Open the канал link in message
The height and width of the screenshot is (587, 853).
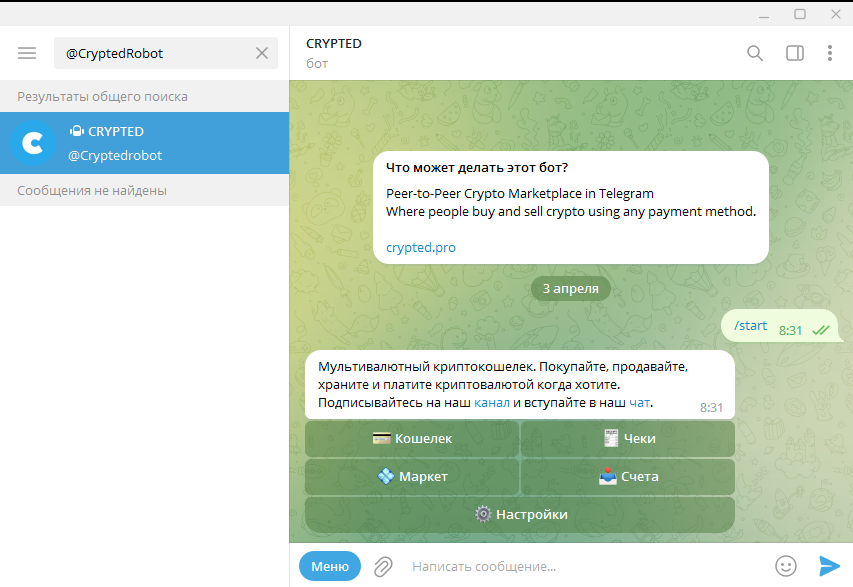point(491,402)
